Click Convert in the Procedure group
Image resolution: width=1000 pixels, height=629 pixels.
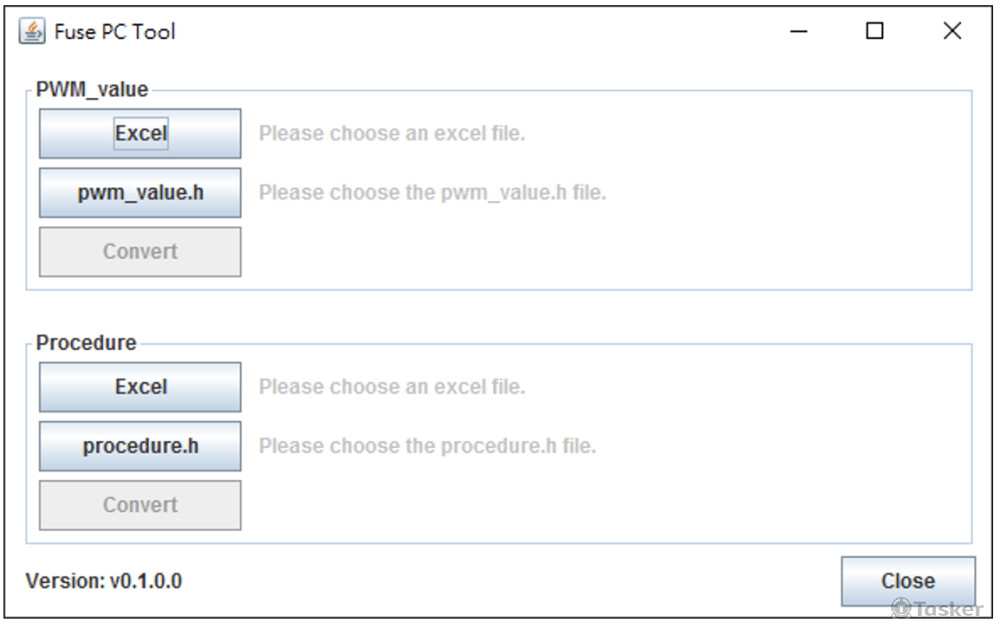[140, 505]
